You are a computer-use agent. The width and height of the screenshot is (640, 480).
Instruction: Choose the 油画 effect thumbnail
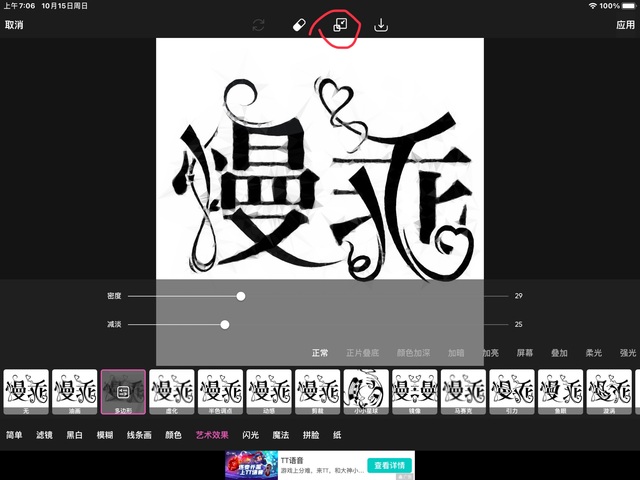75,391
